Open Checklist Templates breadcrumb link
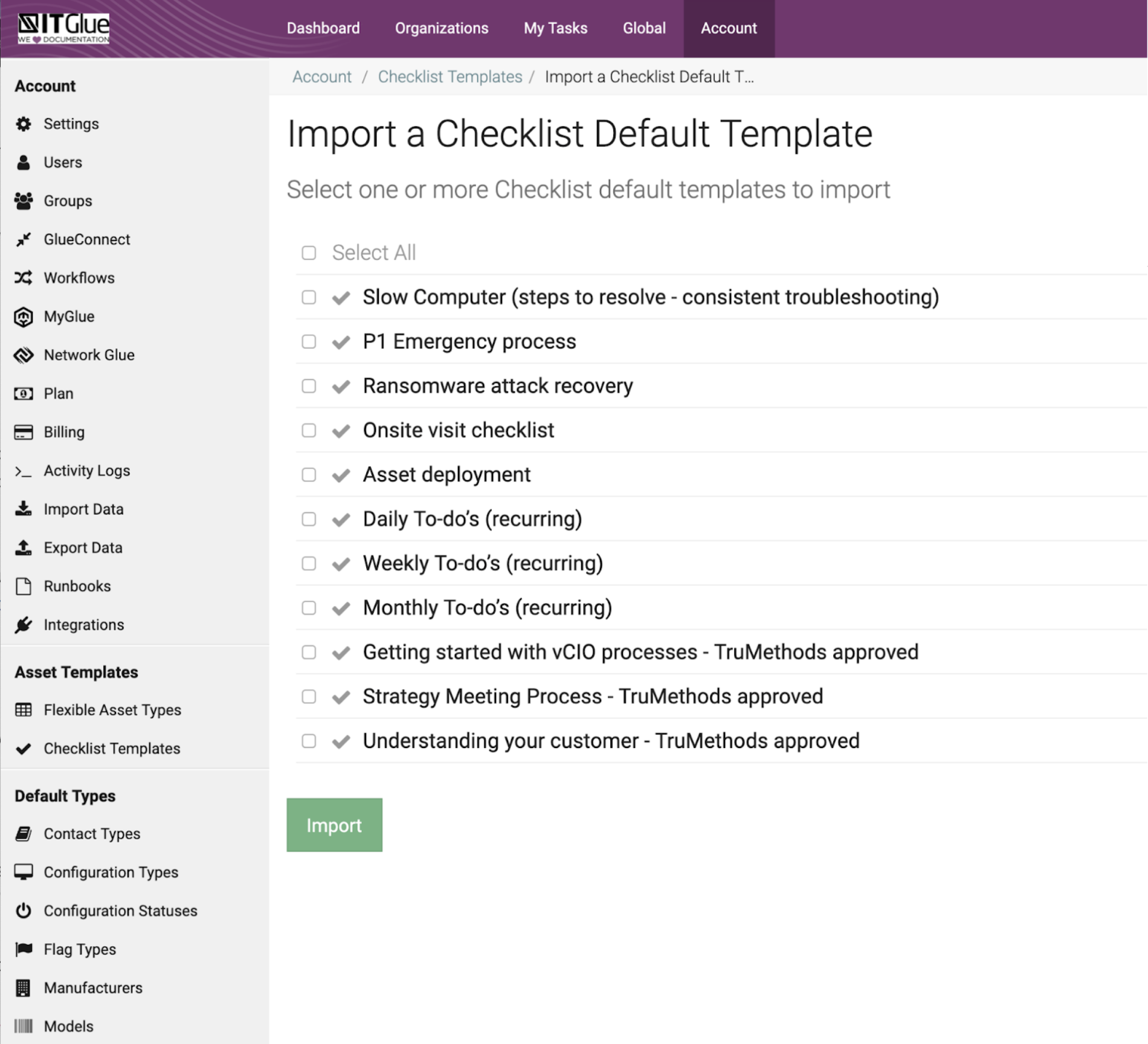1148x1044 pixels. click(450, 77)
